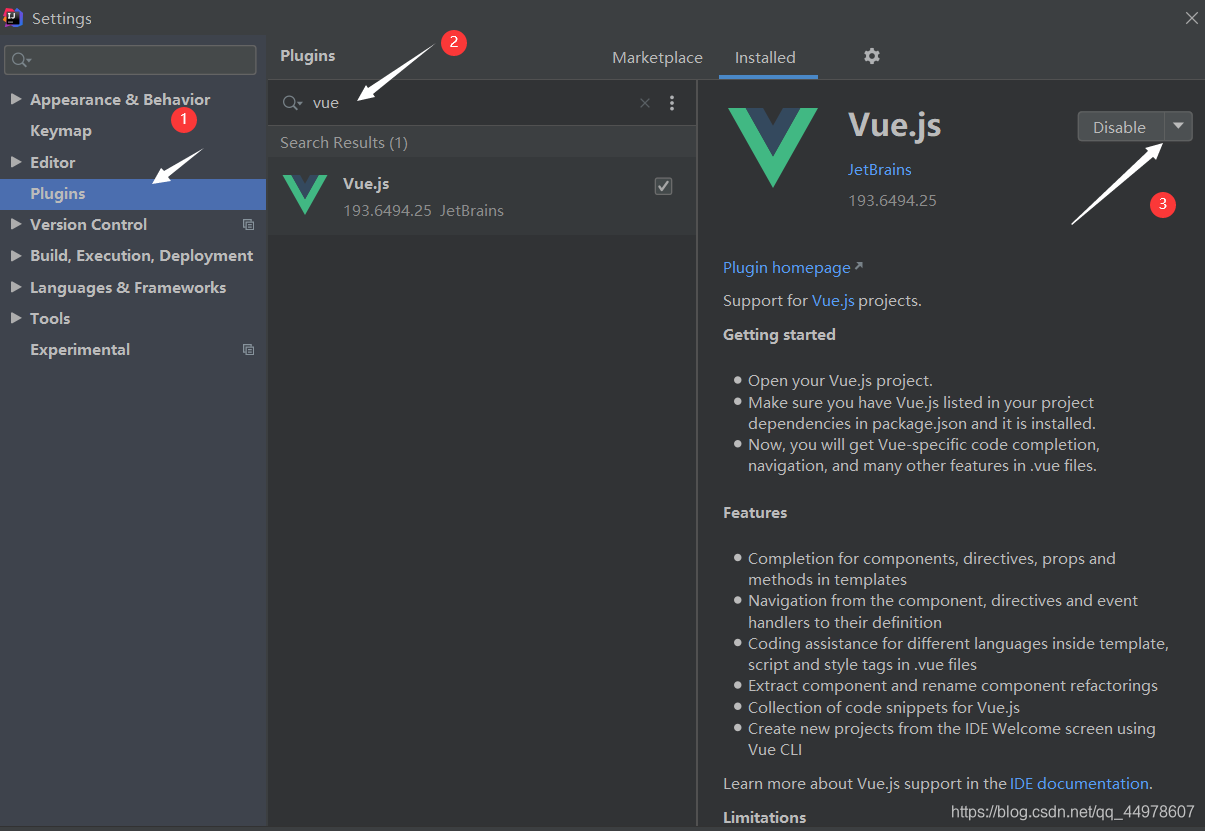The image size is (1205, 831).
Task: Expand Build, Execution, Deployment node
Action: pos(16,256)
